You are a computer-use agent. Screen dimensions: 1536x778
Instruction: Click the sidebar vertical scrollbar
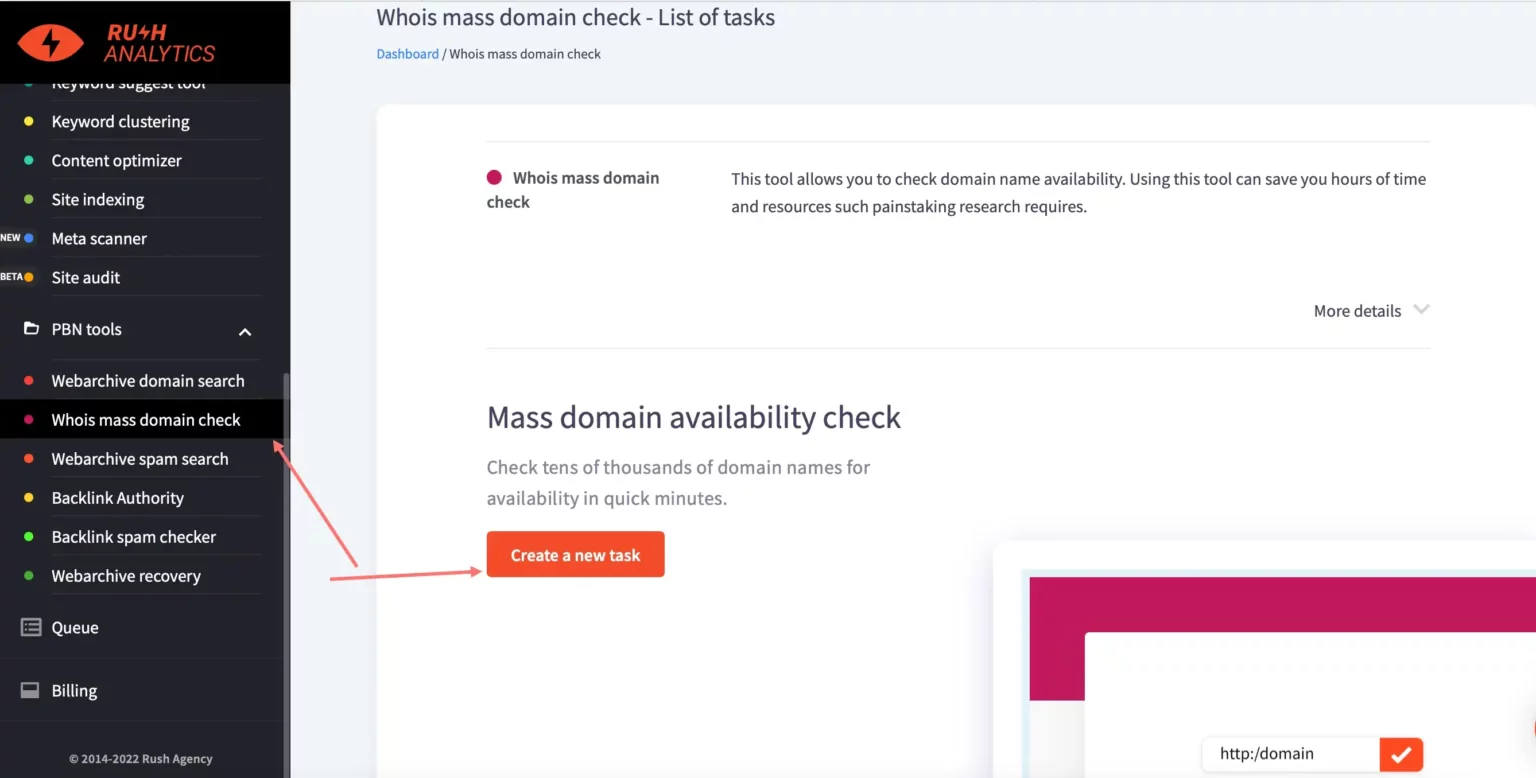tap(287, 575)
